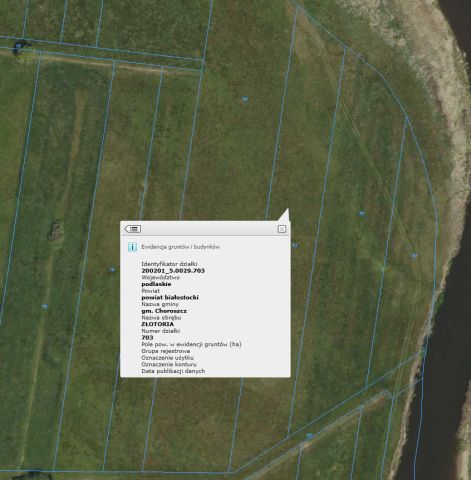Screen dimensions: 471x480
Task: Click 'Data publikacji danych' label
Action: 173,371
